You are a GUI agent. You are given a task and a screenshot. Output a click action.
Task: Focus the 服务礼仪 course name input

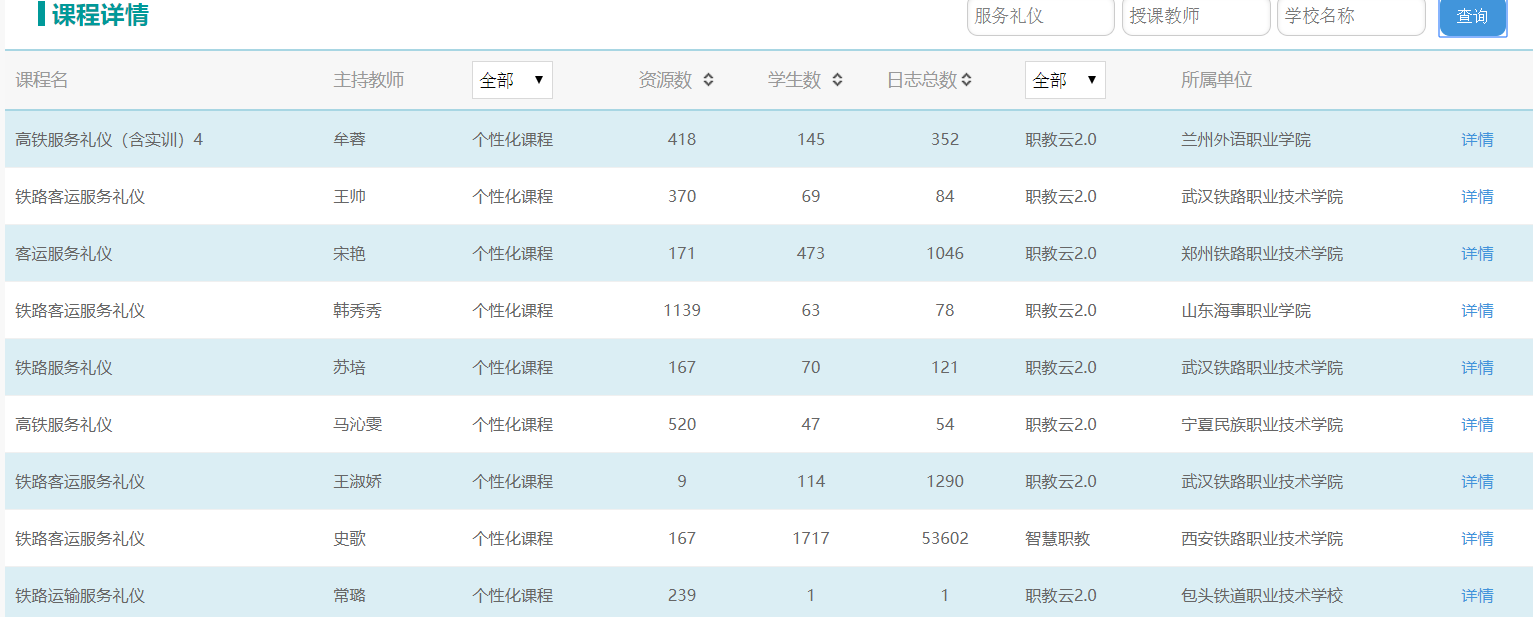1040,17
